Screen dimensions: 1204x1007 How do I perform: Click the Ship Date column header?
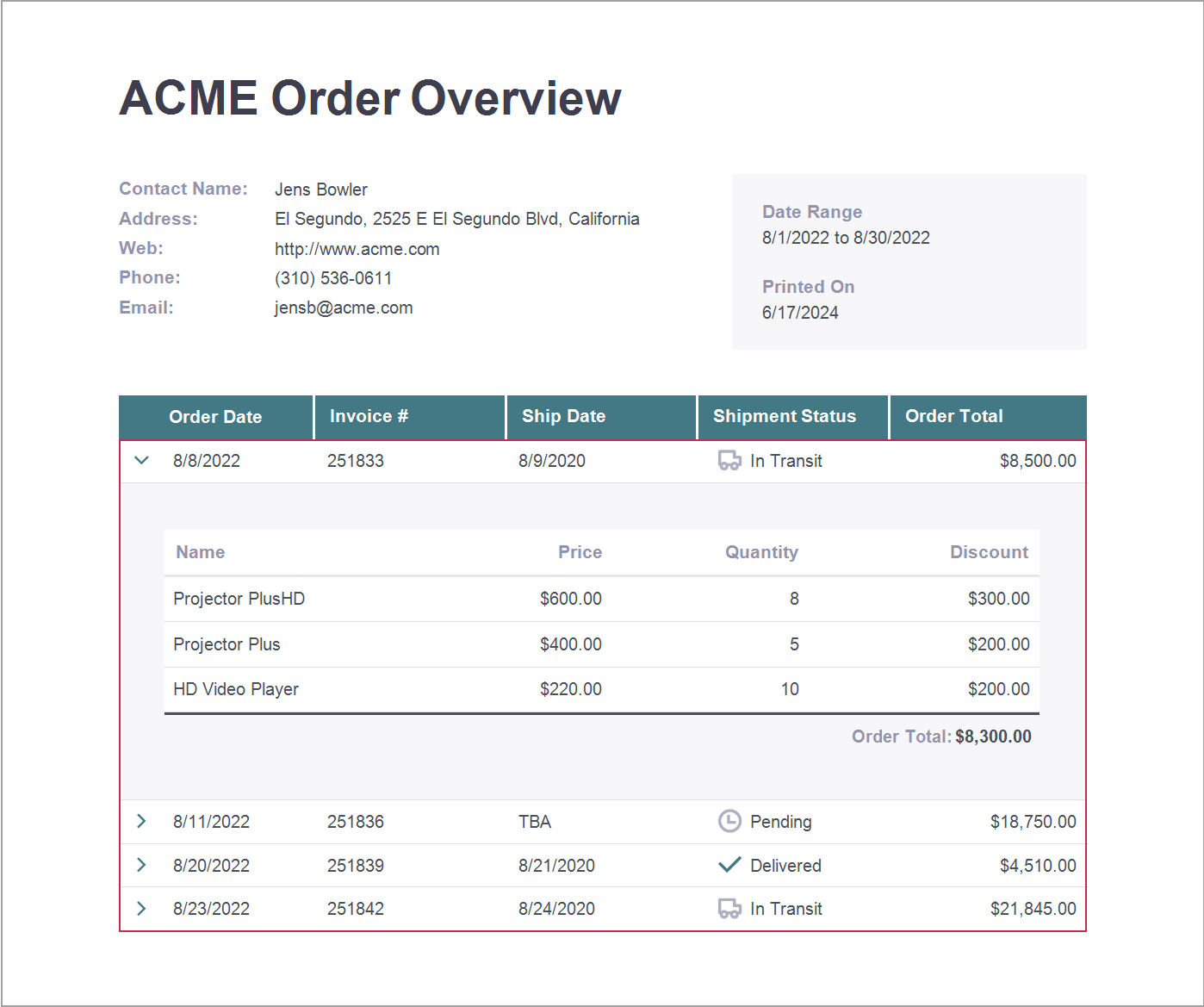pos(601,417)
